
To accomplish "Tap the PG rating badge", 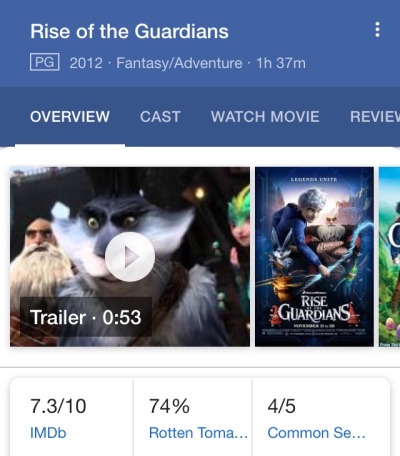I will (45, 62).
